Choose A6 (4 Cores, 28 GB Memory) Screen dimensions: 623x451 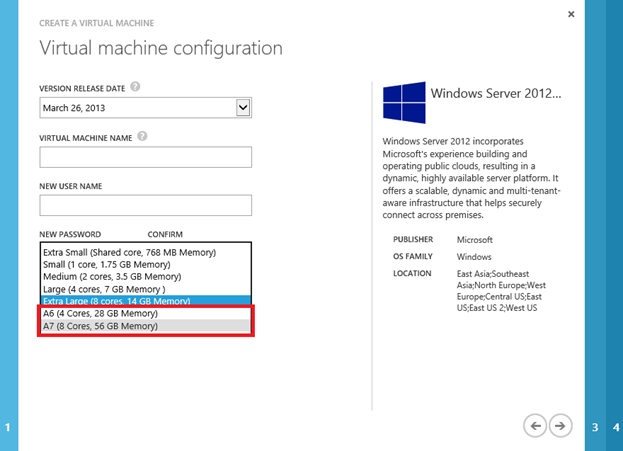click(145, 314)
